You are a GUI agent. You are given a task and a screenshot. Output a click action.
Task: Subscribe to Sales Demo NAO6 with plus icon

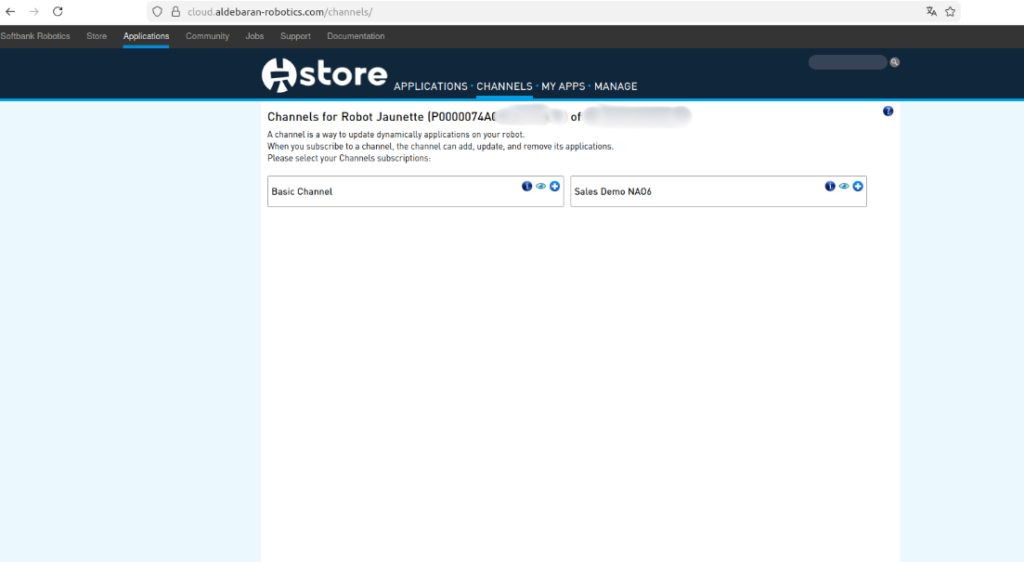[858, 186]
